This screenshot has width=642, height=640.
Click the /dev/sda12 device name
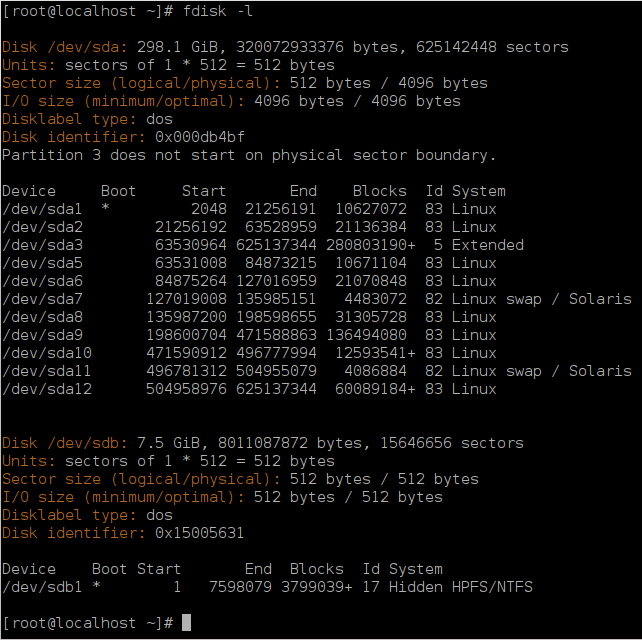point(47,389)
